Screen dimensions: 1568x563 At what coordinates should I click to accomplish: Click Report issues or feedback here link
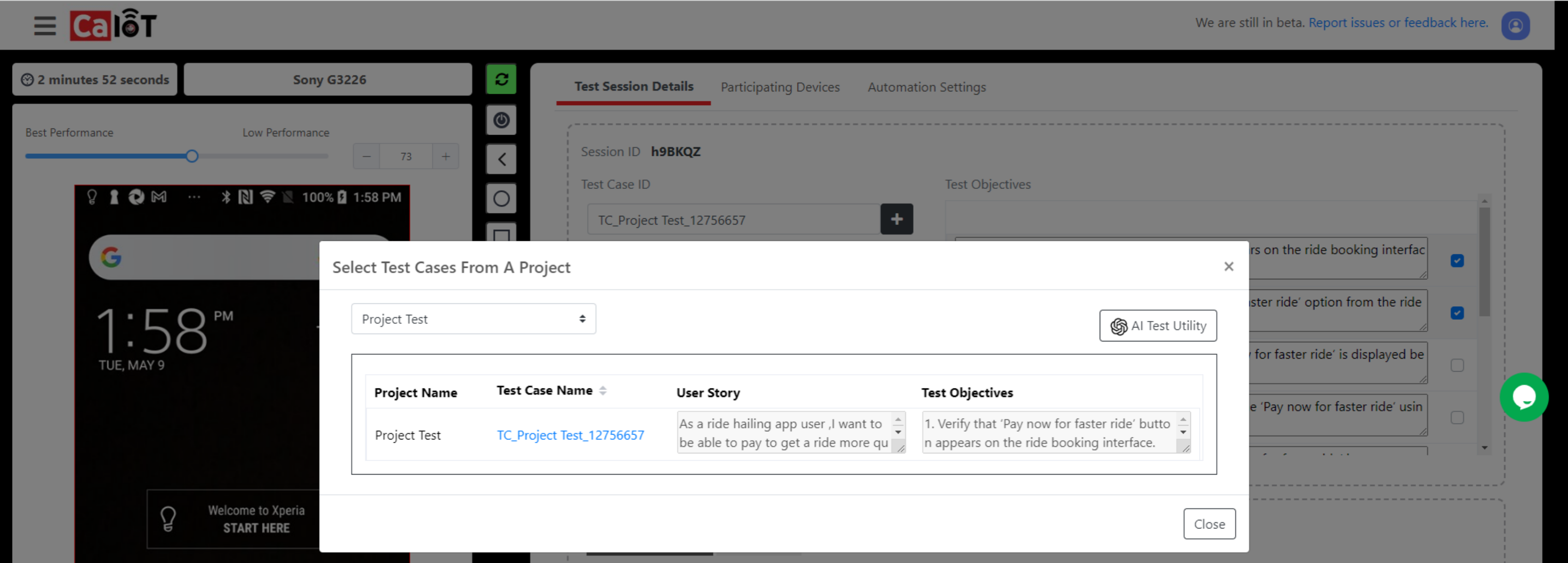(x=1398, y=23)
